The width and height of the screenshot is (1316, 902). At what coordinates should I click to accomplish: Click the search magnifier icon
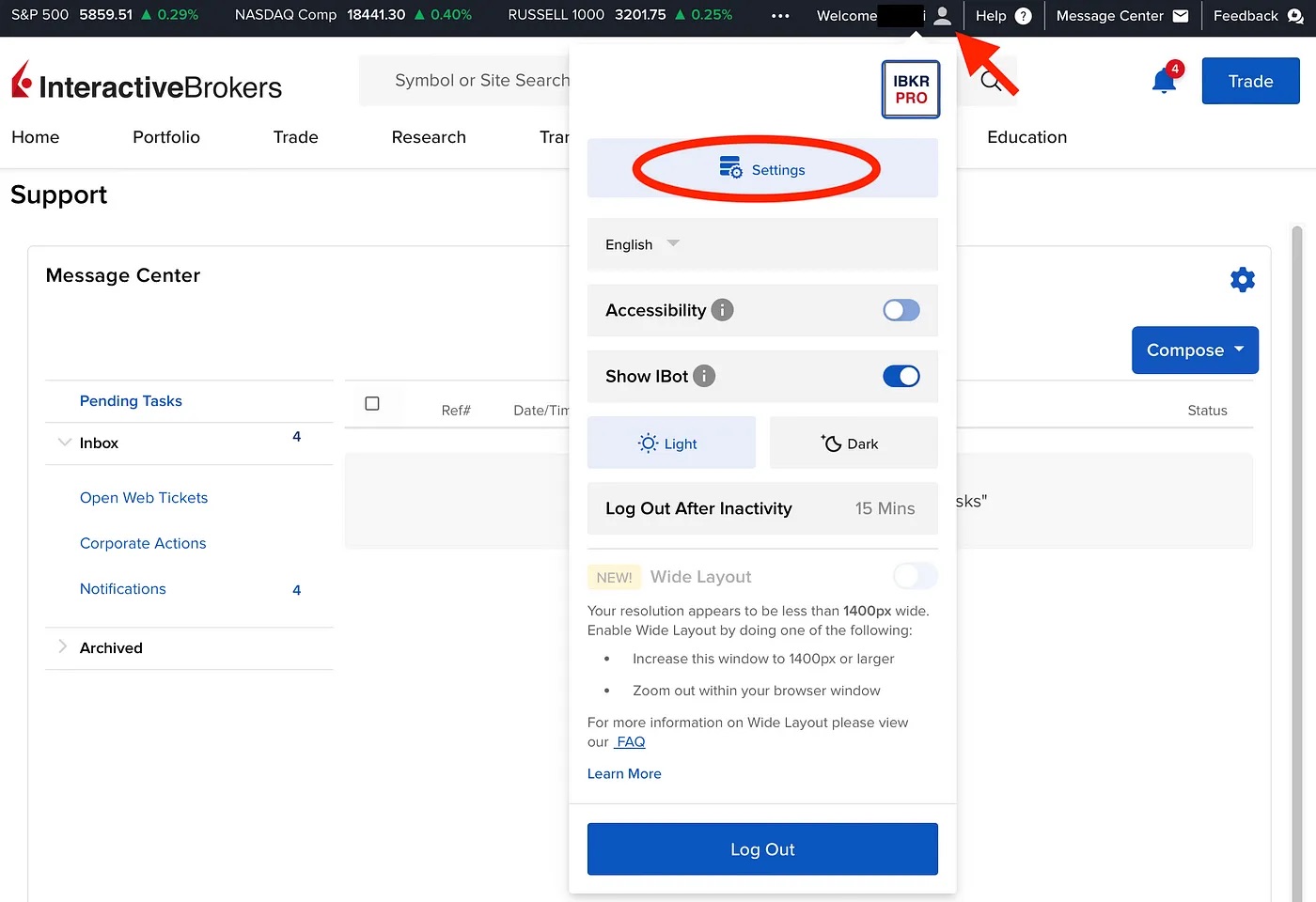coord(990,82)
